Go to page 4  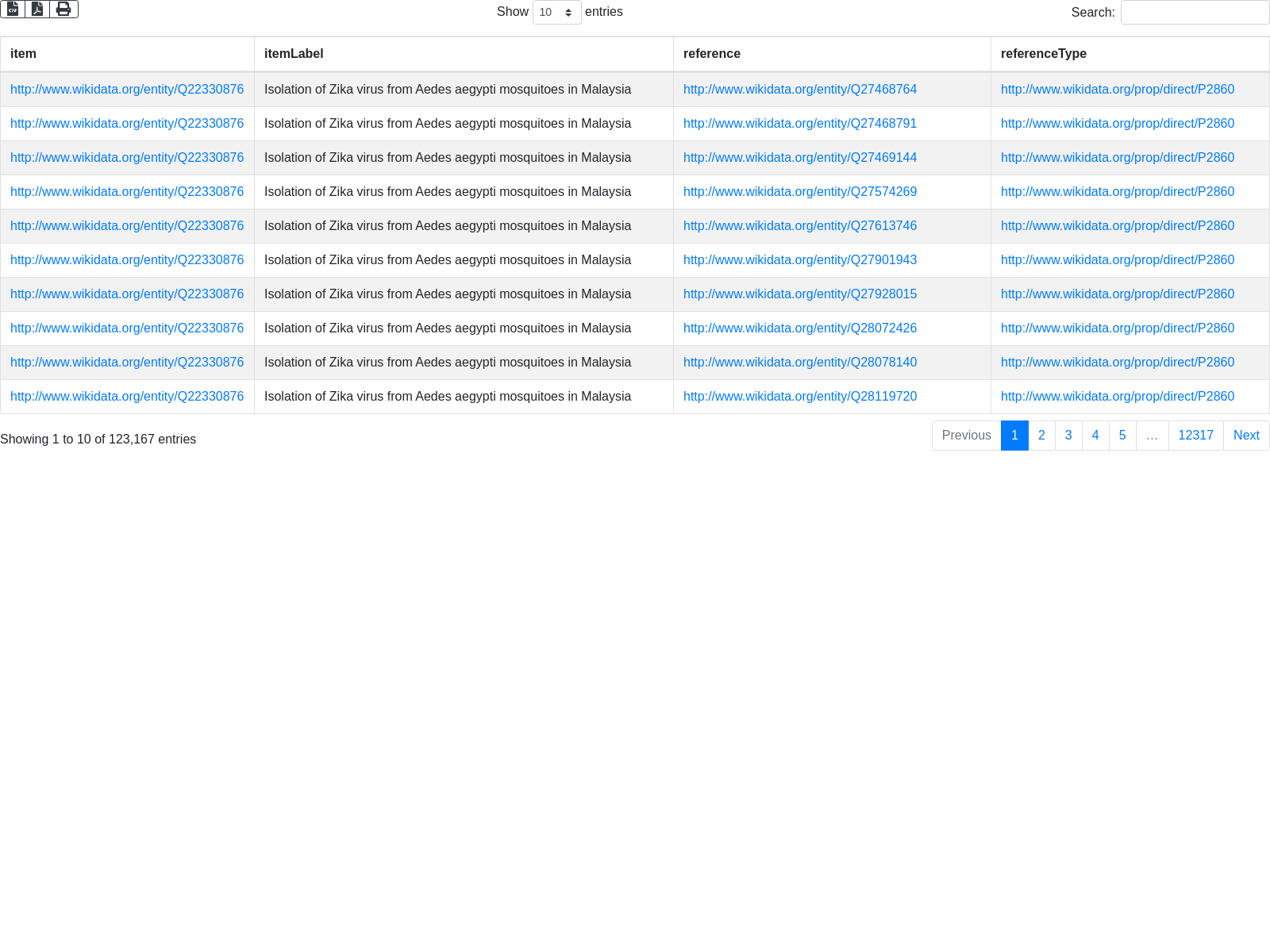[1095, 436]
